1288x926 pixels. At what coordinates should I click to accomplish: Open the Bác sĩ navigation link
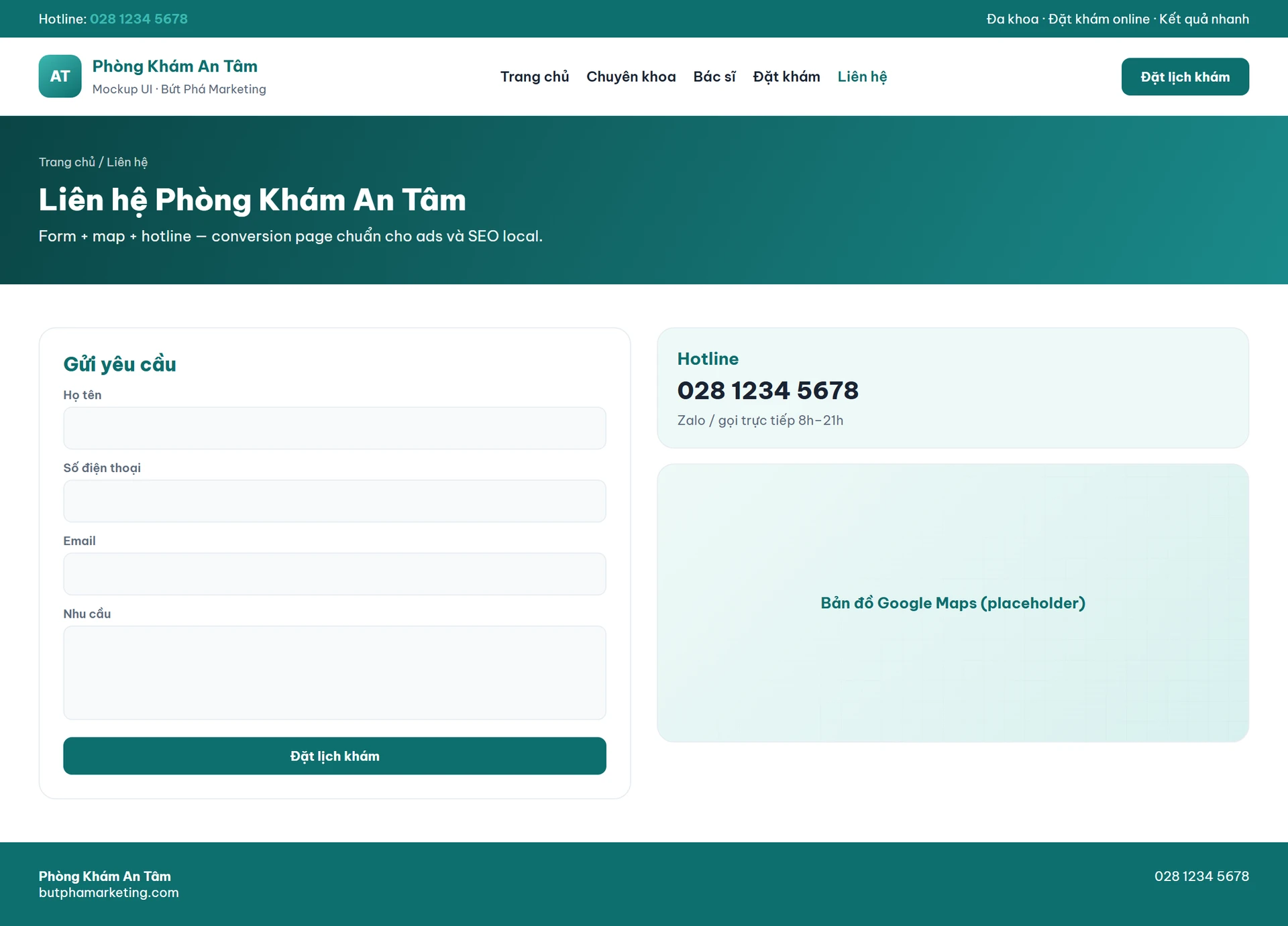pyautogui.click(x=714, y=76)
